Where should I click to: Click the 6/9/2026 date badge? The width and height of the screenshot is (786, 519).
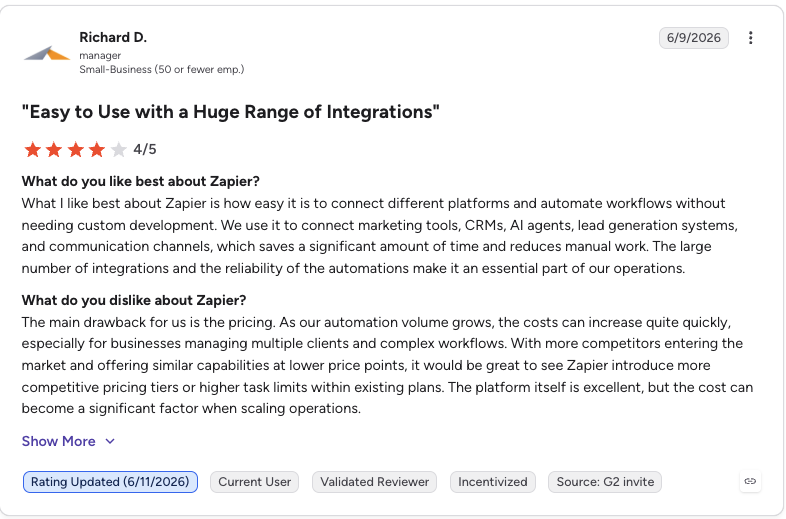(x=694, y=38)
